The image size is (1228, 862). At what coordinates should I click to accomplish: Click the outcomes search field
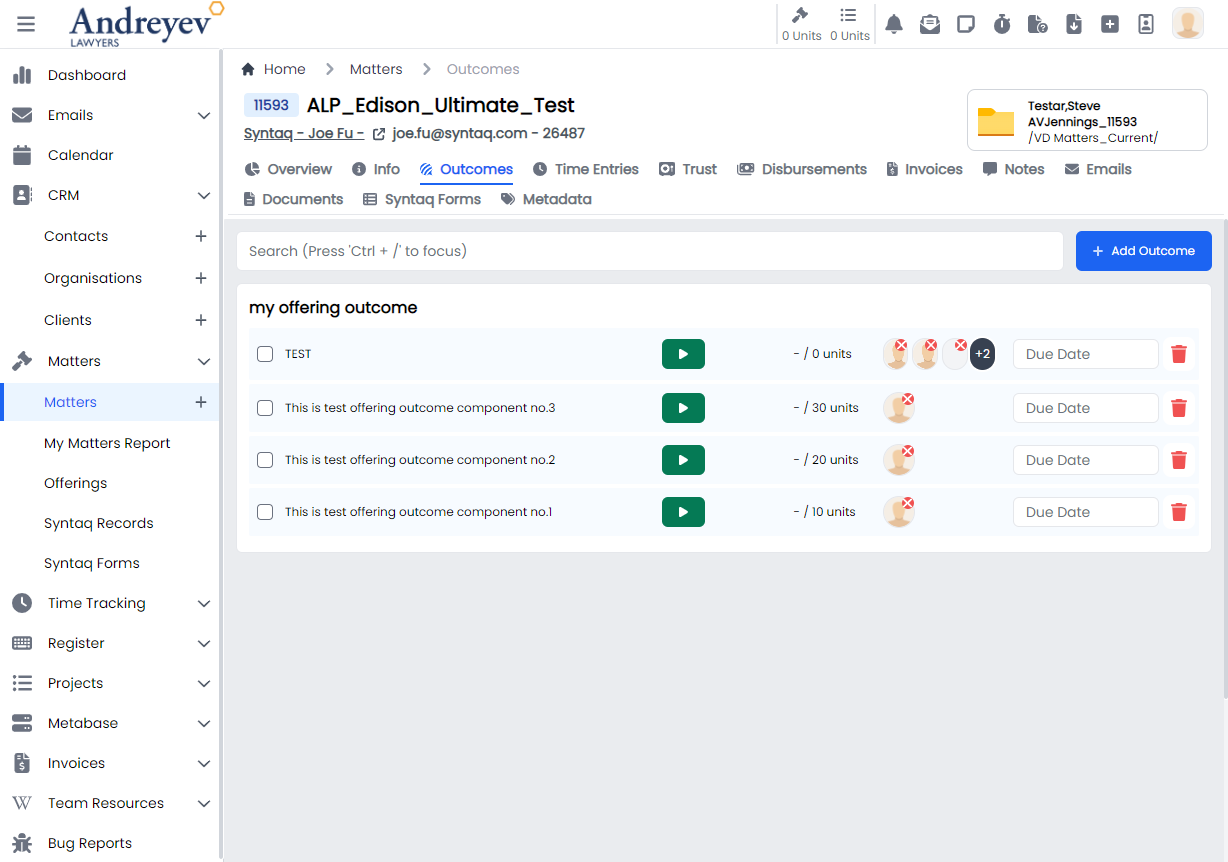pos(649,251)
